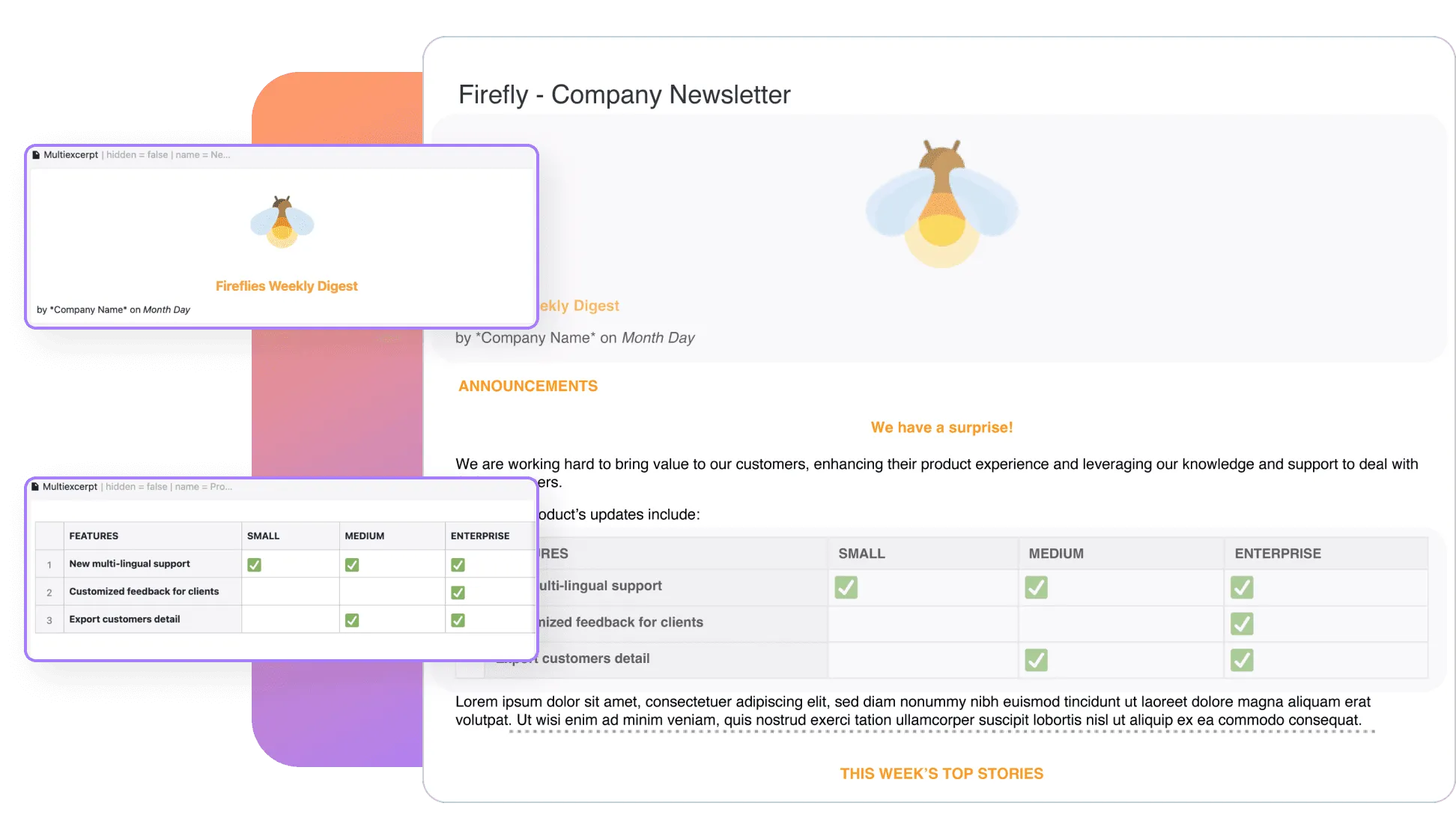The image size is (1456, 839).
Task: Click the Multiexcerpt macro icon above the features table
Action: tap(35, 487)
